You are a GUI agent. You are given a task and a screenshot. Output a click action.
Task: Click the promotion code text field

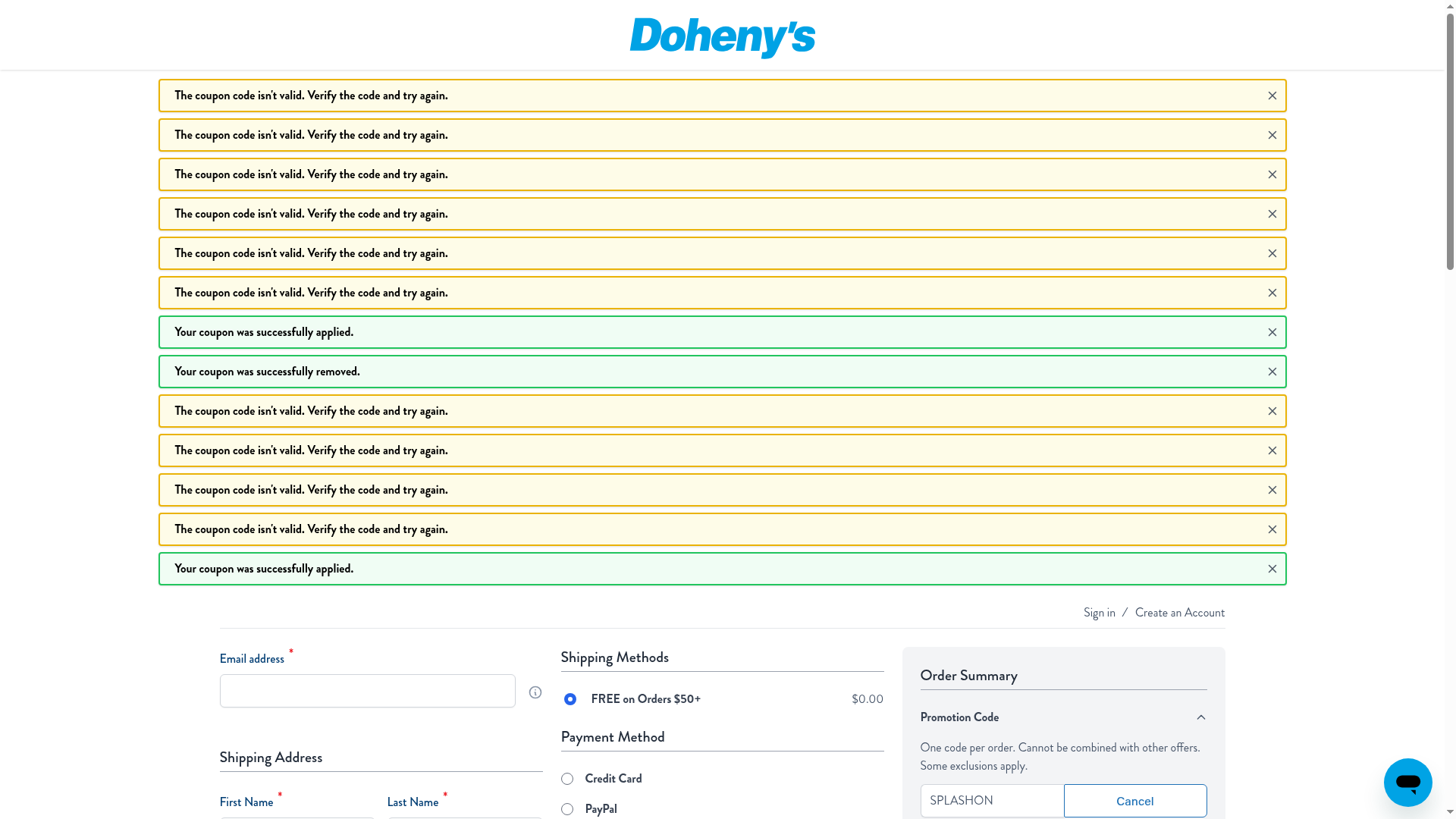[x=992, y=801]
